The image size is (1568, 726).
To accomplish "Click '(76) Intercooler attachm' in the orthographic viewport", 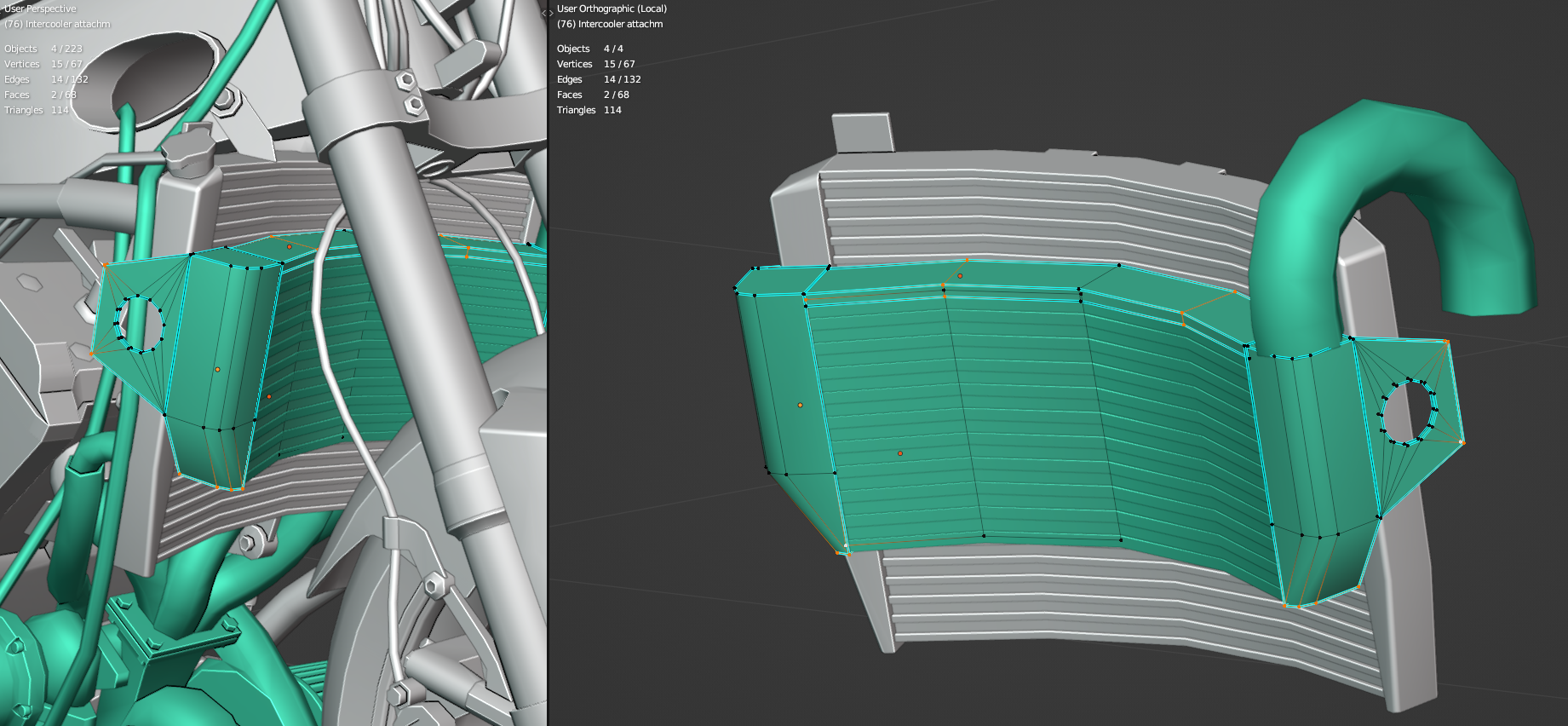I will point(610,24).
